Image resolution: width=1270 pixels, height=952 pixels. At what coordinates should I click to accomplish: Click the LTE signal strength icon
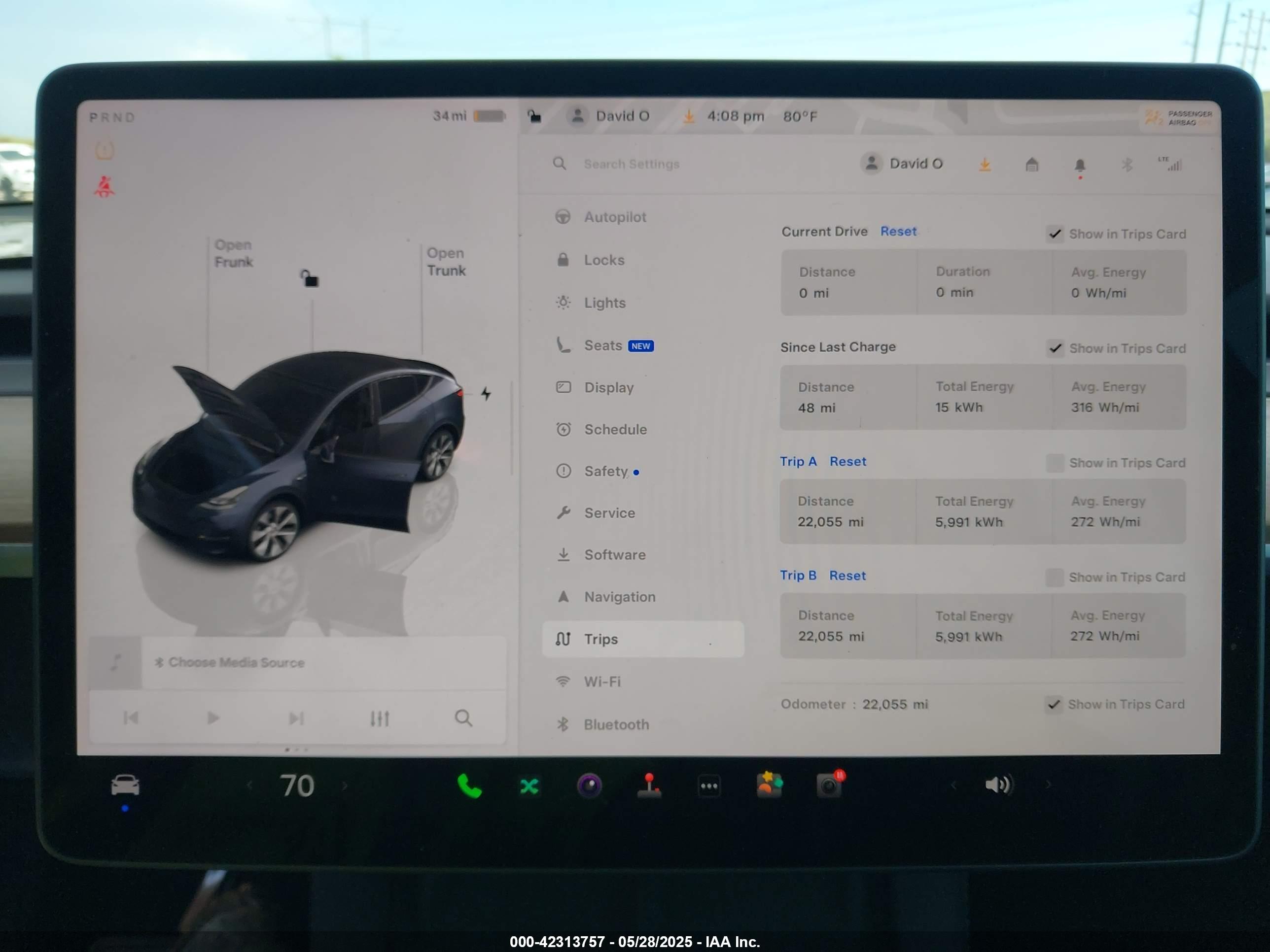pos(1169,164)
